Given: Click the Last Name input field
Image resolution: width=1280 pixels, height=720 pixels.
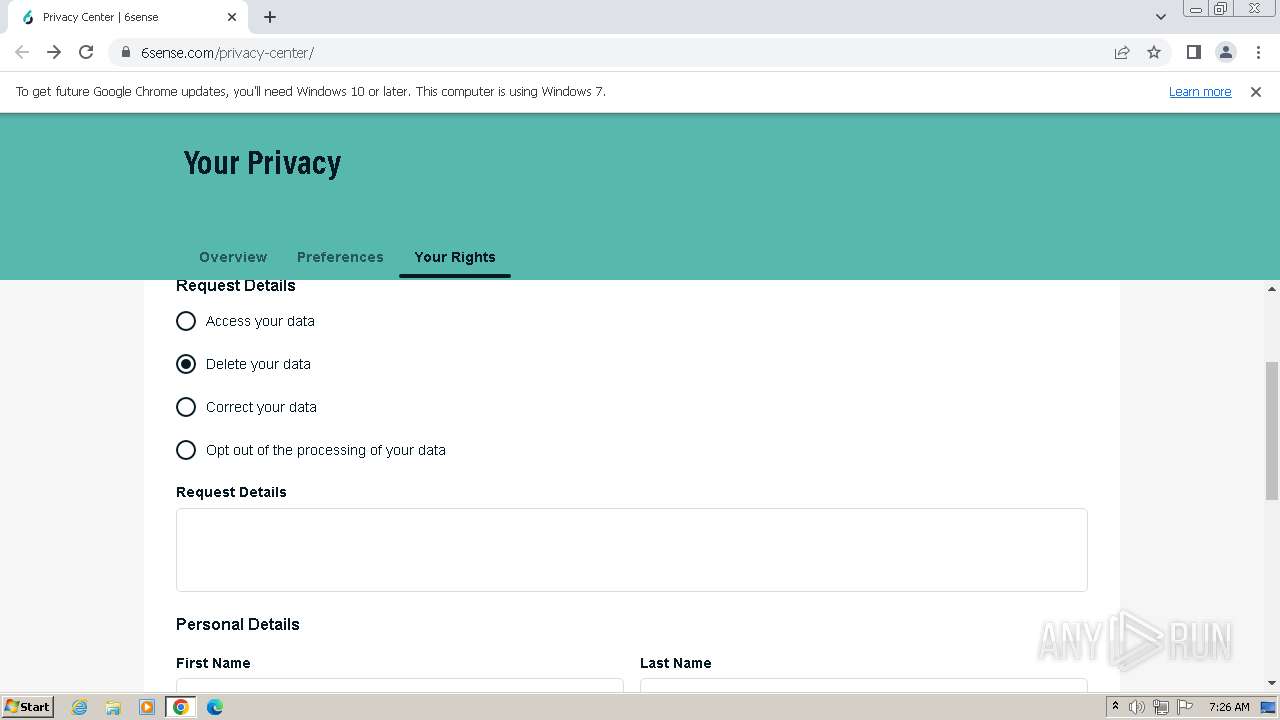Looking at the screenshot, I should 864,687.
